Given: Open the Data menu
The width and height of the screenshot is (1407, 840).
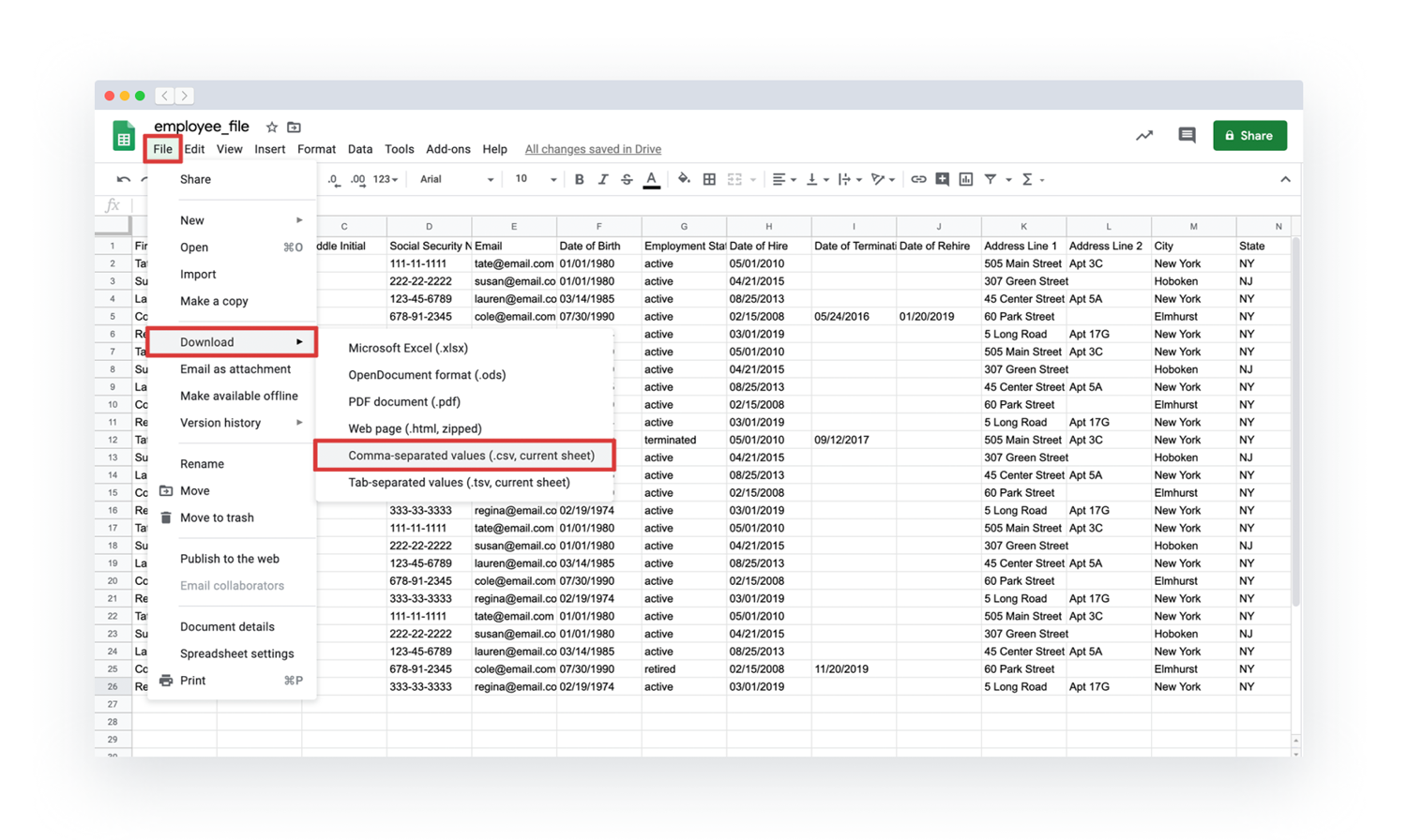Looking at the screenshot, I should pos(359,148).
